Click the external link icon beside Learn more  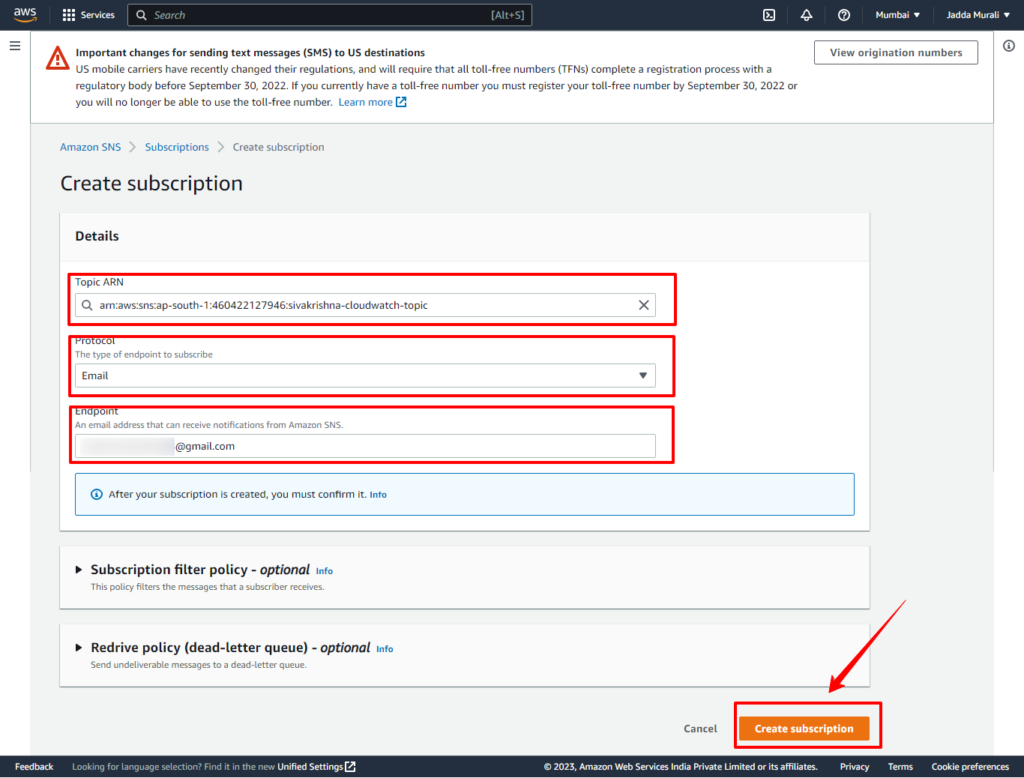(401, 102)
